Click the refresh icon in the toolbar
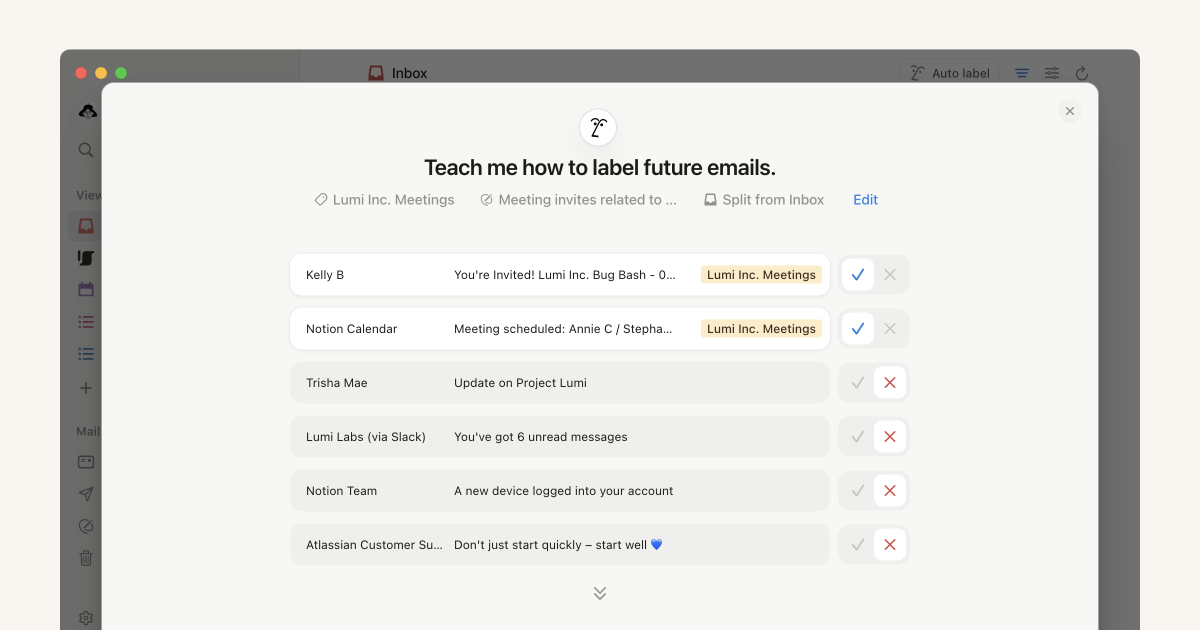The image size is (1200, 630). click(x=1082, y=72)
